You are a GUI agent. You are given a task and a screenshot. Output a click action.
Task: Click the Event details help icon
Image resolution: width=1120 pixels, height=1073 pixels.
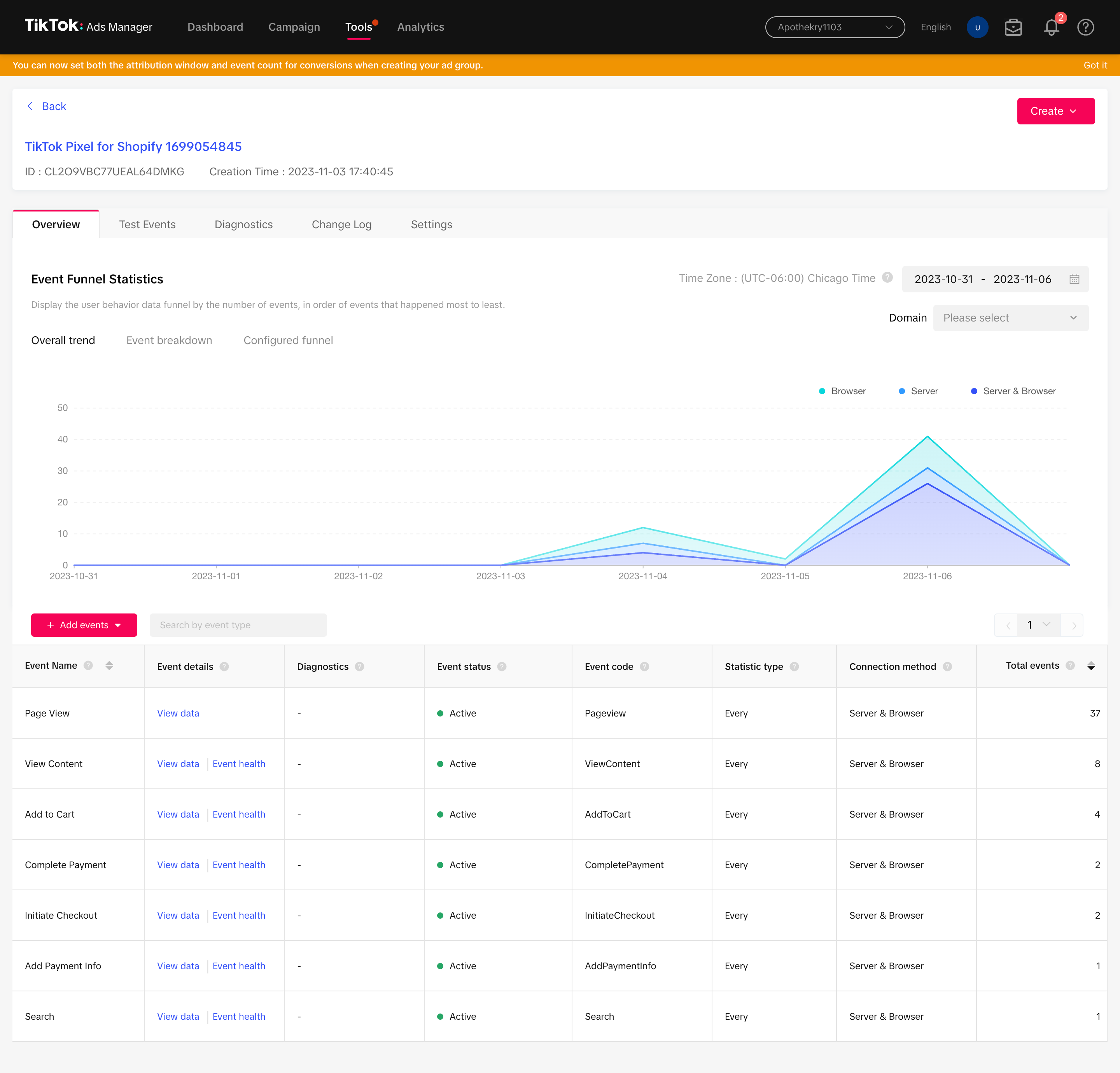(224, 666)
